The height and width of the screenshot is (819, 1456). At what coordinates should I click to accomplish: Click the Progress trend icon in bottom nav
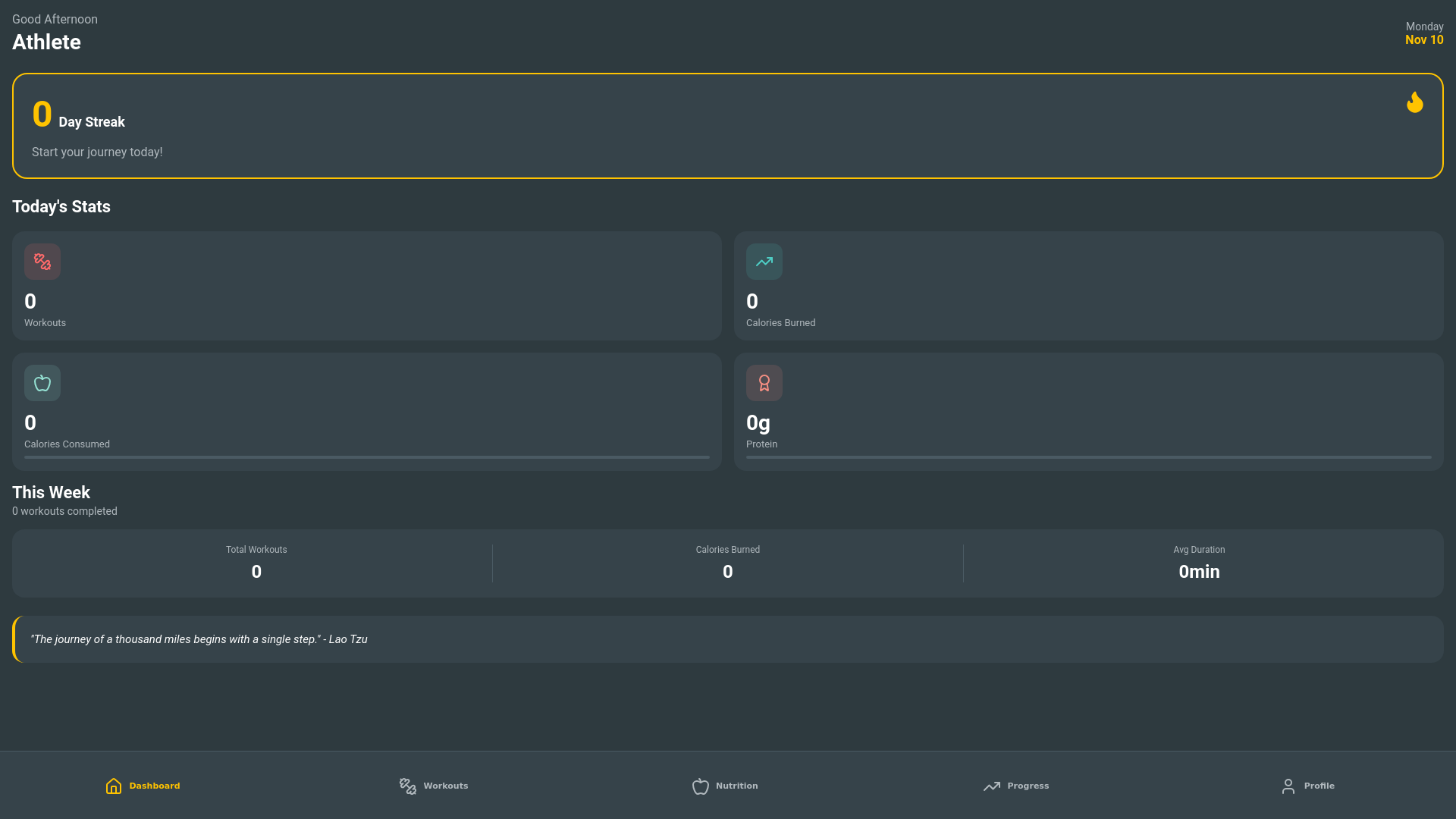(992, 786)
